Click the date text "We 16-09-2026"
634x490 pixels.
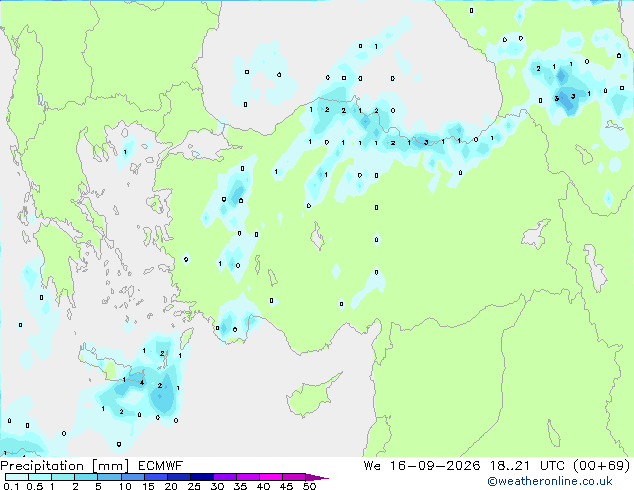422,466
